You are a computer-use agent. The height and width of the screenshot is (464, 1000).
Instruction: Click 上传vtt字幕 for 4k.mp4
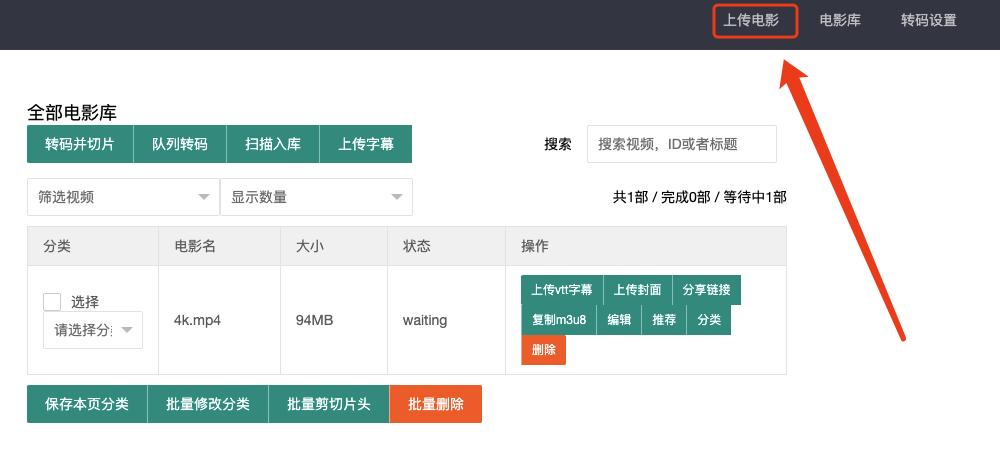[561, 290]
